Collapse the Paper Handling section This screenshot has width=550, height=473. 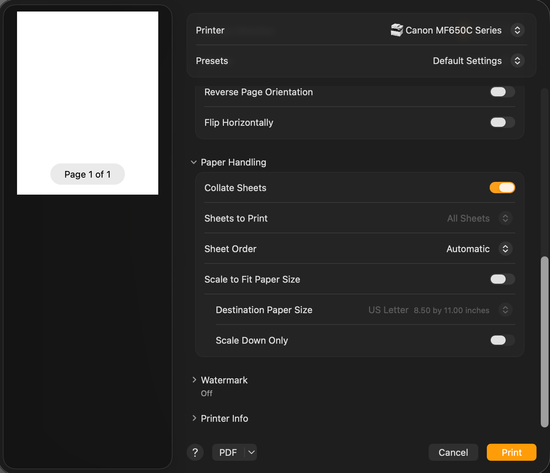coord(194,162)
